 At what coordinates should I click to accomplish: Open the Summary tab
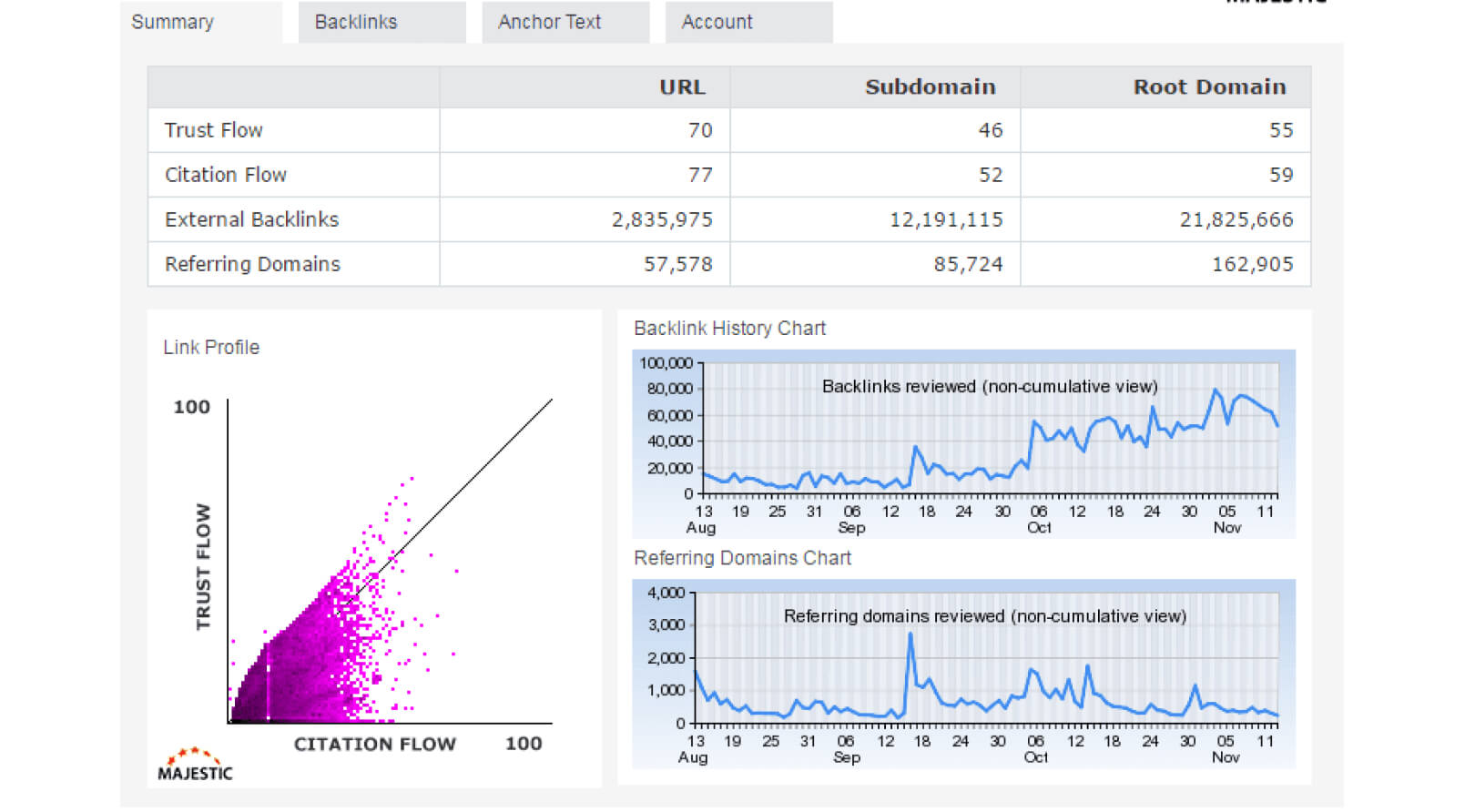pyautogui.click(x=172, y=22)
